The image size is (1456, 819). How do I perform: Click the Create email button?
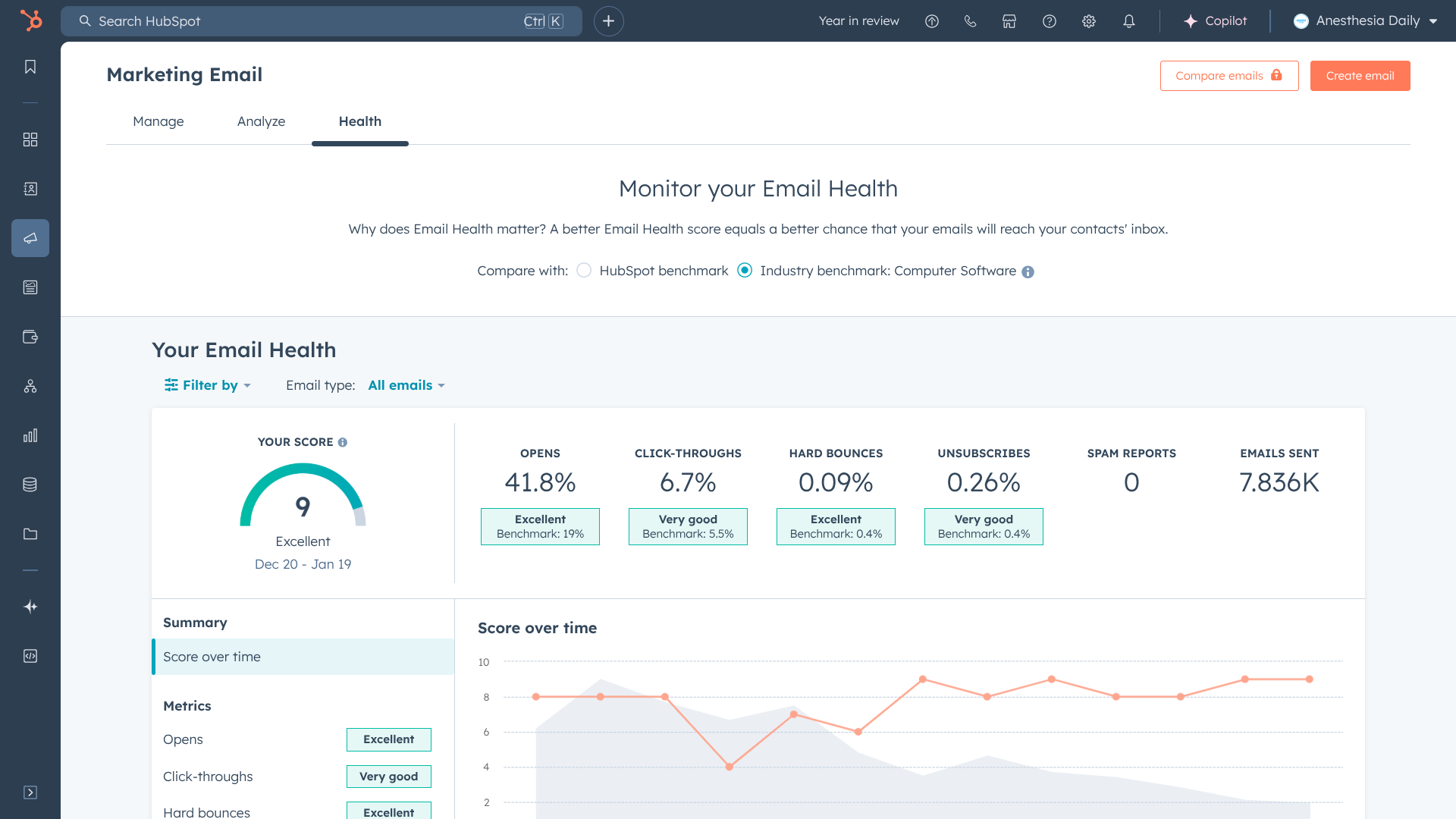[x=1360, y=76]
